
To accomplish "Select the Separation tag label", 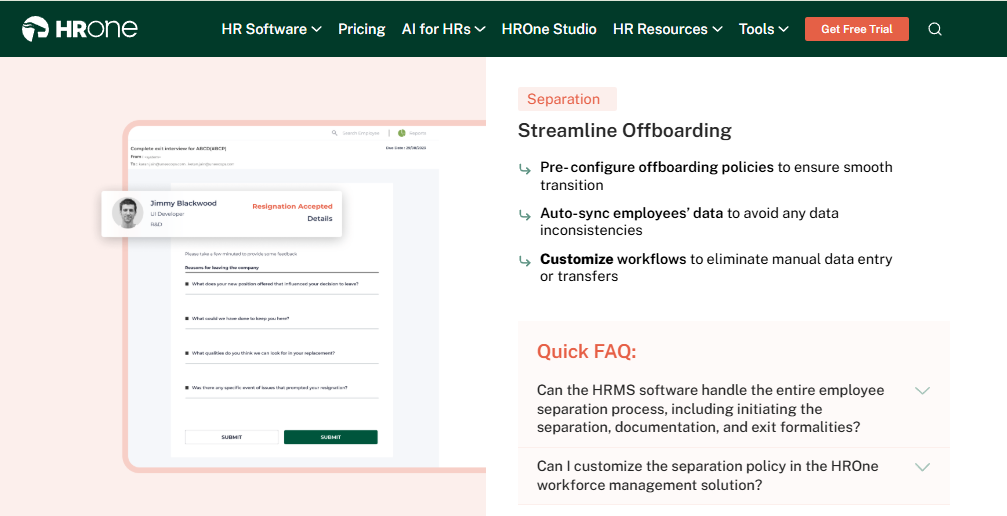I will point(567,99).
